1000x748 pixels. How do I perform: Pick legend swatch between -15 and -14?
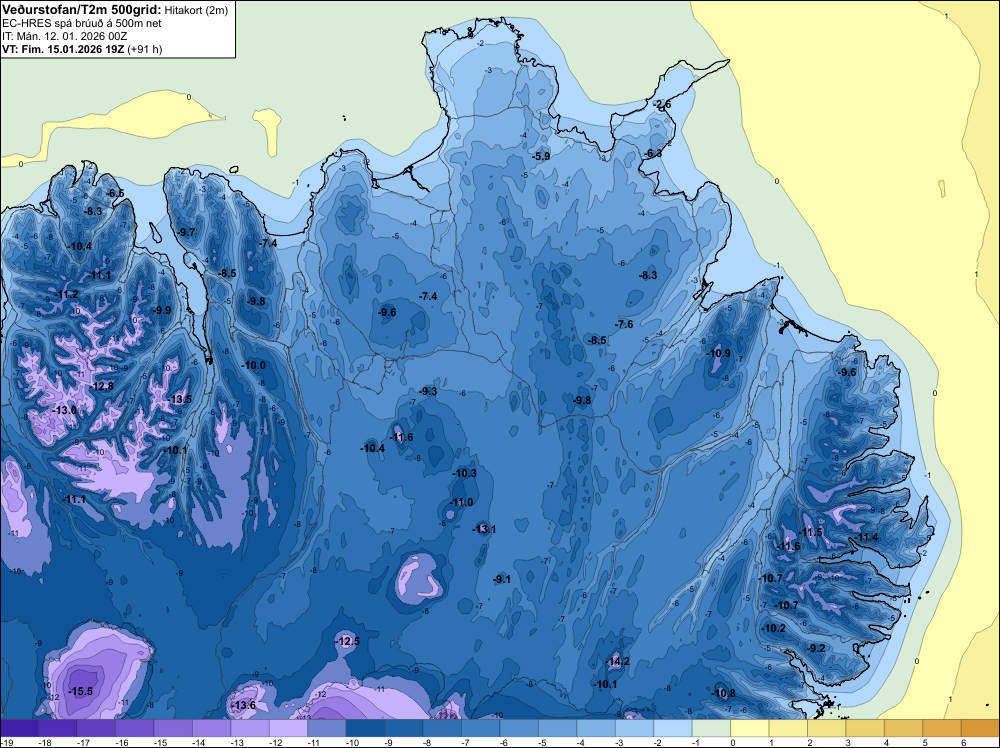pos(173,728)
